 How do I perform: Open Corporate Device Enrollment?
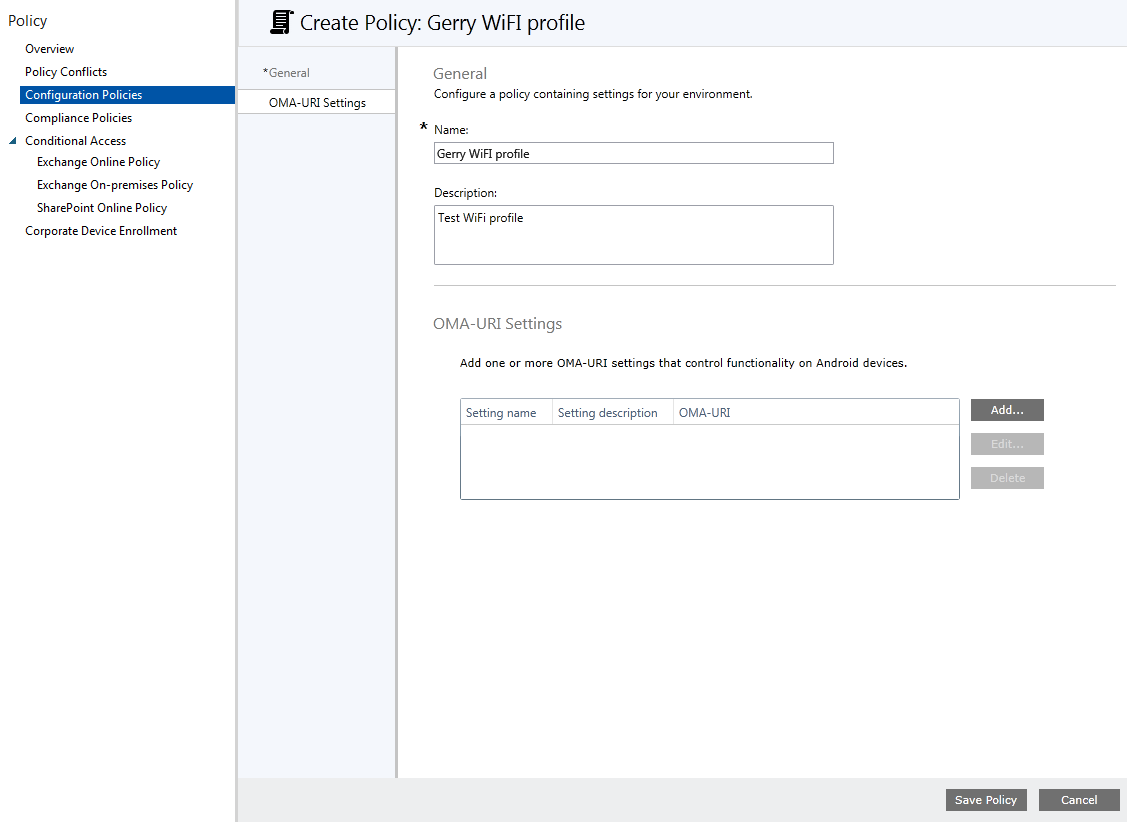pyautogui.click(x=100, y=230)
